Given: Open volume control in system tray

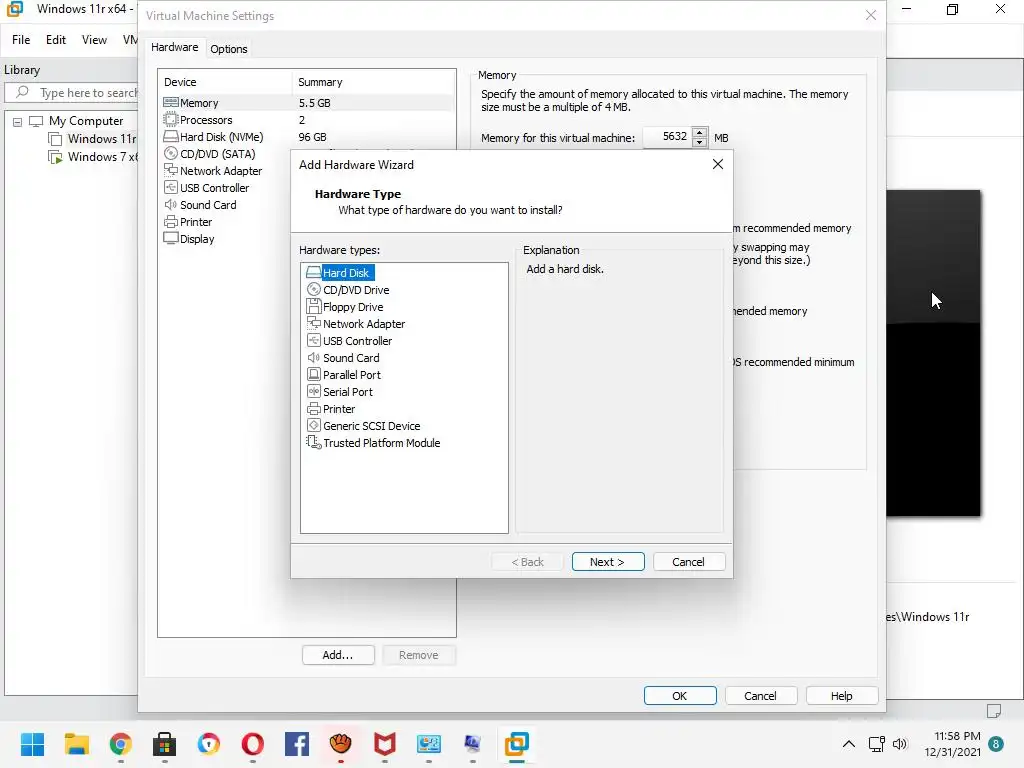Looking at the screenshot, I should coord(900,744).
